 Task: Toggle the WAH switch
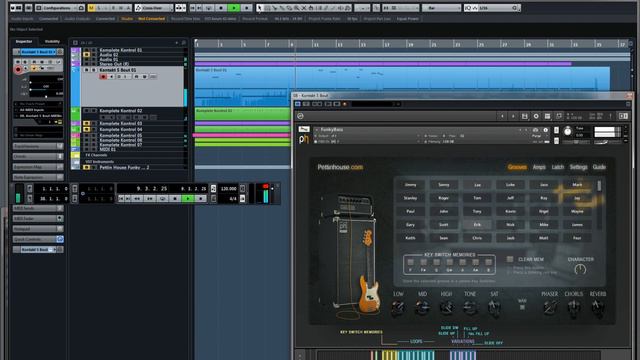coord(522,307)
